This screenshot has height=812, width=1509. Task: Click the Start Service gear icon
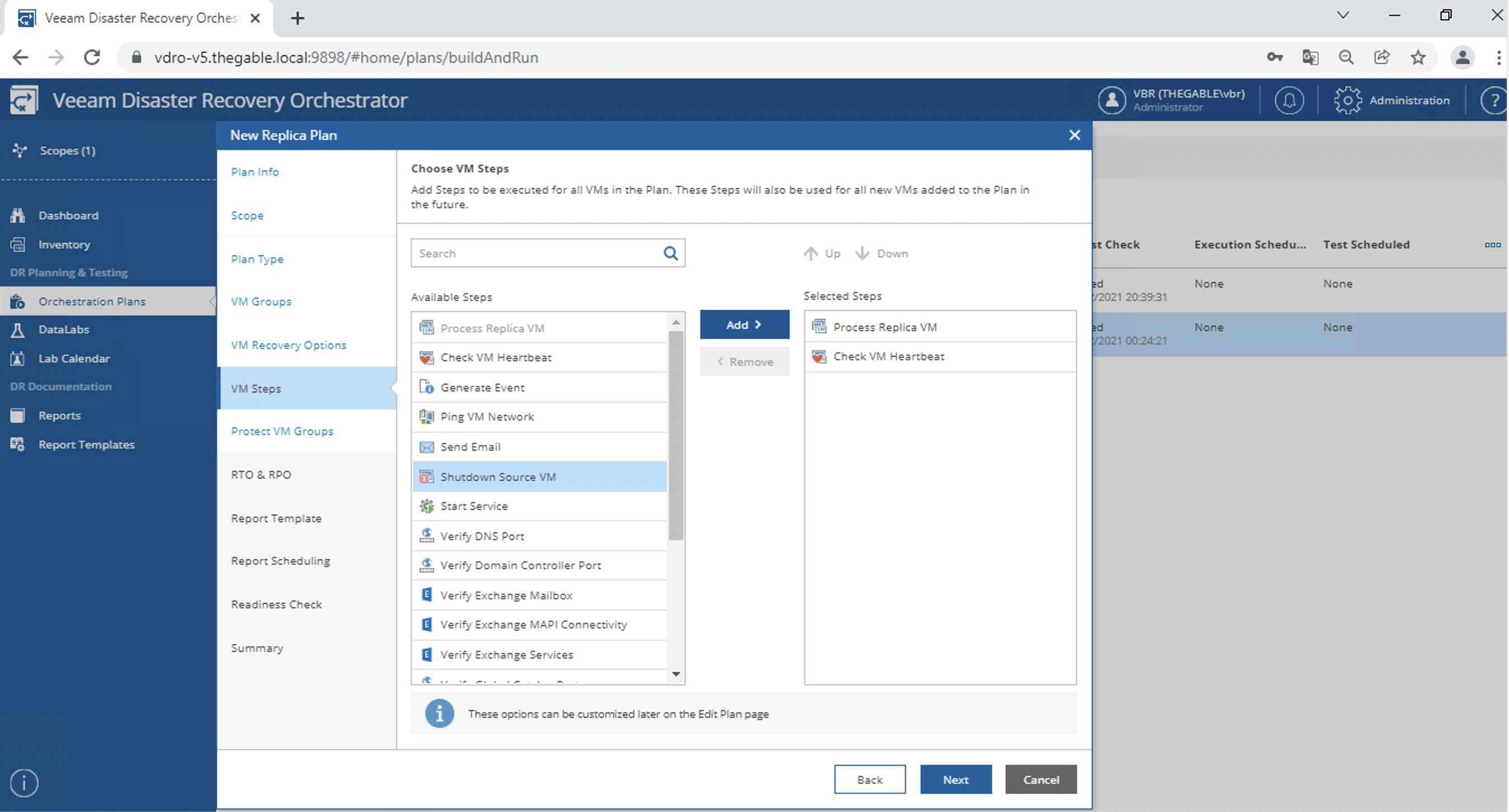(426, 506)
